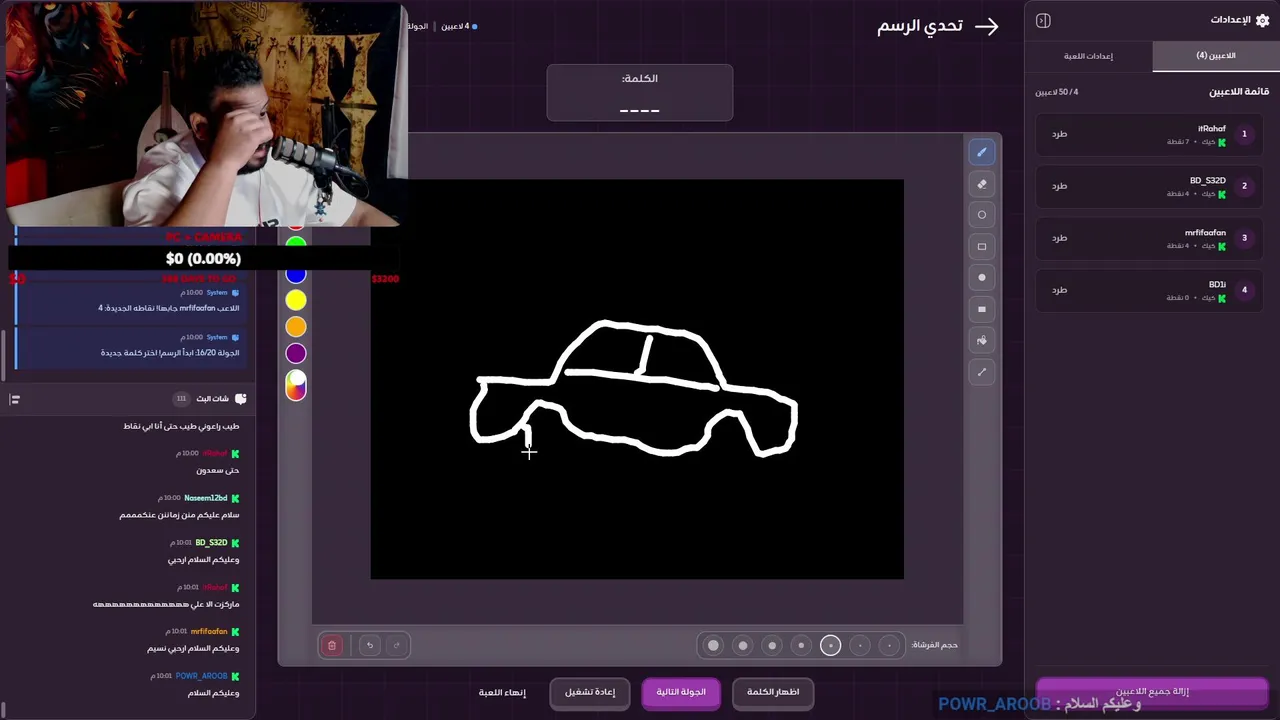Screen dimensions: 1280x720
Task: Click rank badge number 1
Action: coord(1244,134)
